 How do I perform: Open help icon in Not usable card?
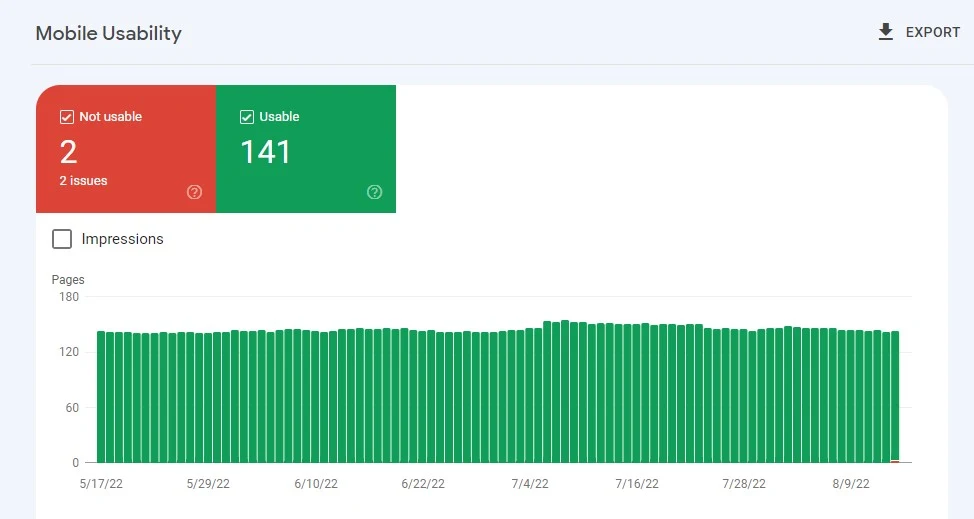194,192
